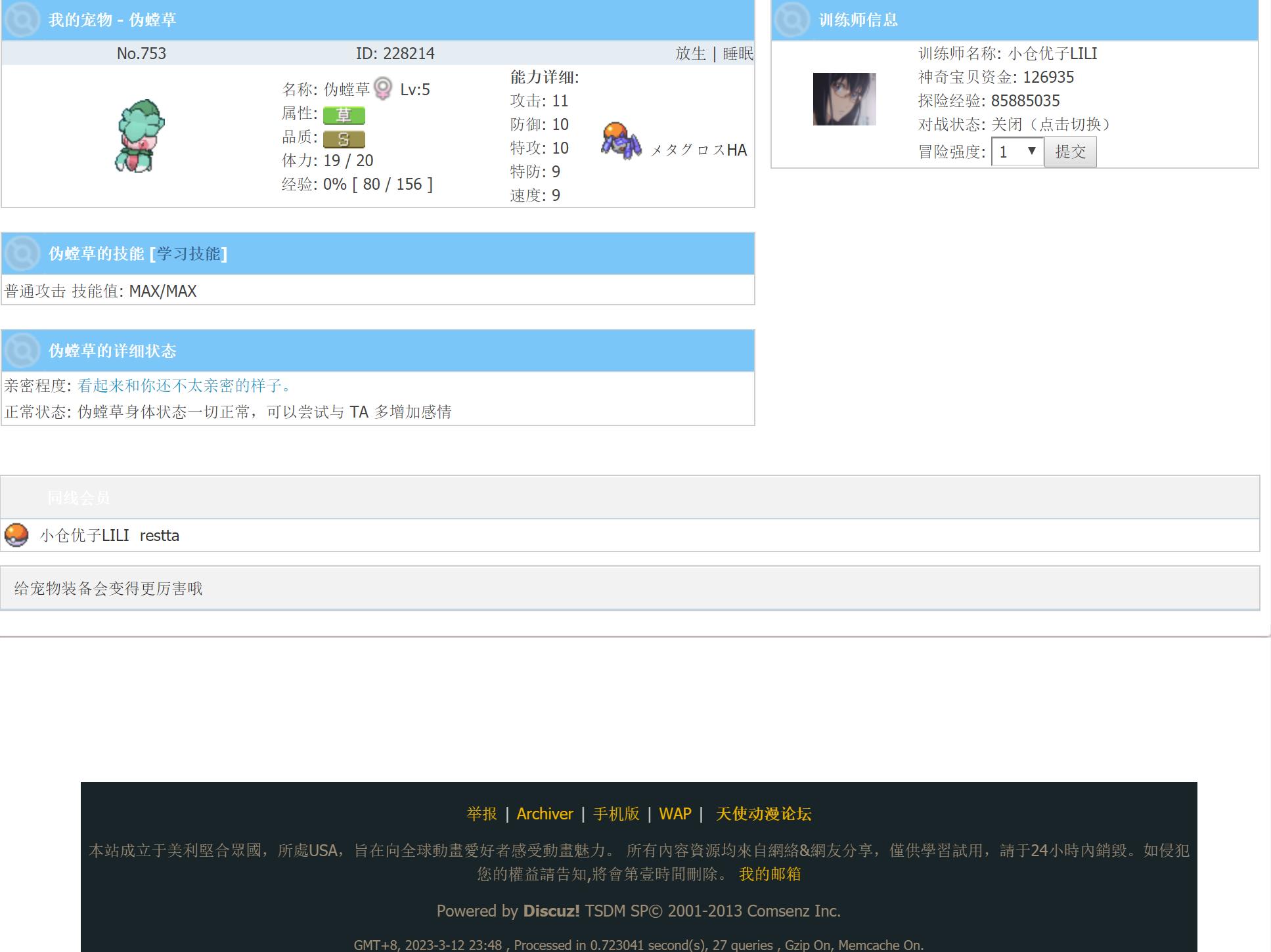The width and height of the screenshot is (1271, 952).
Task: Click 放生 to release the pet
Action: (x=690, y=53)
